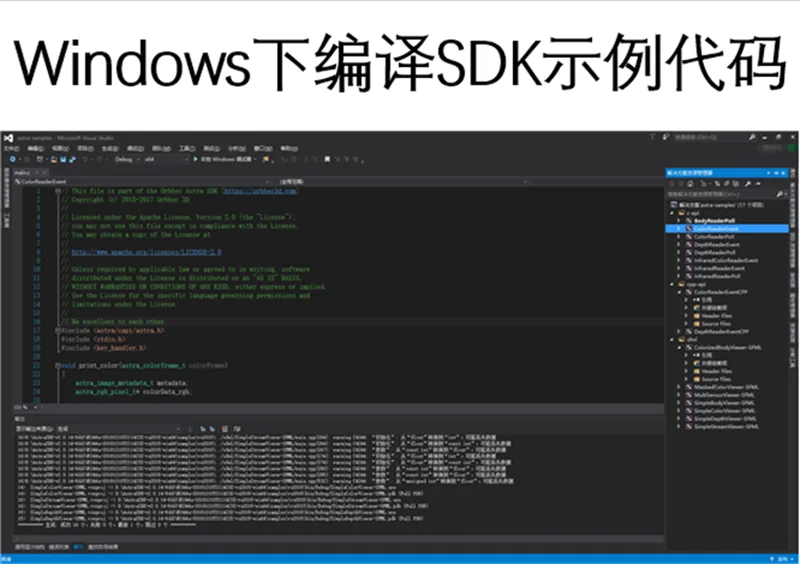Click the bookmark toolbar icon
The width and height of the screenshot is (800, 564).
[x=327, y=160]
